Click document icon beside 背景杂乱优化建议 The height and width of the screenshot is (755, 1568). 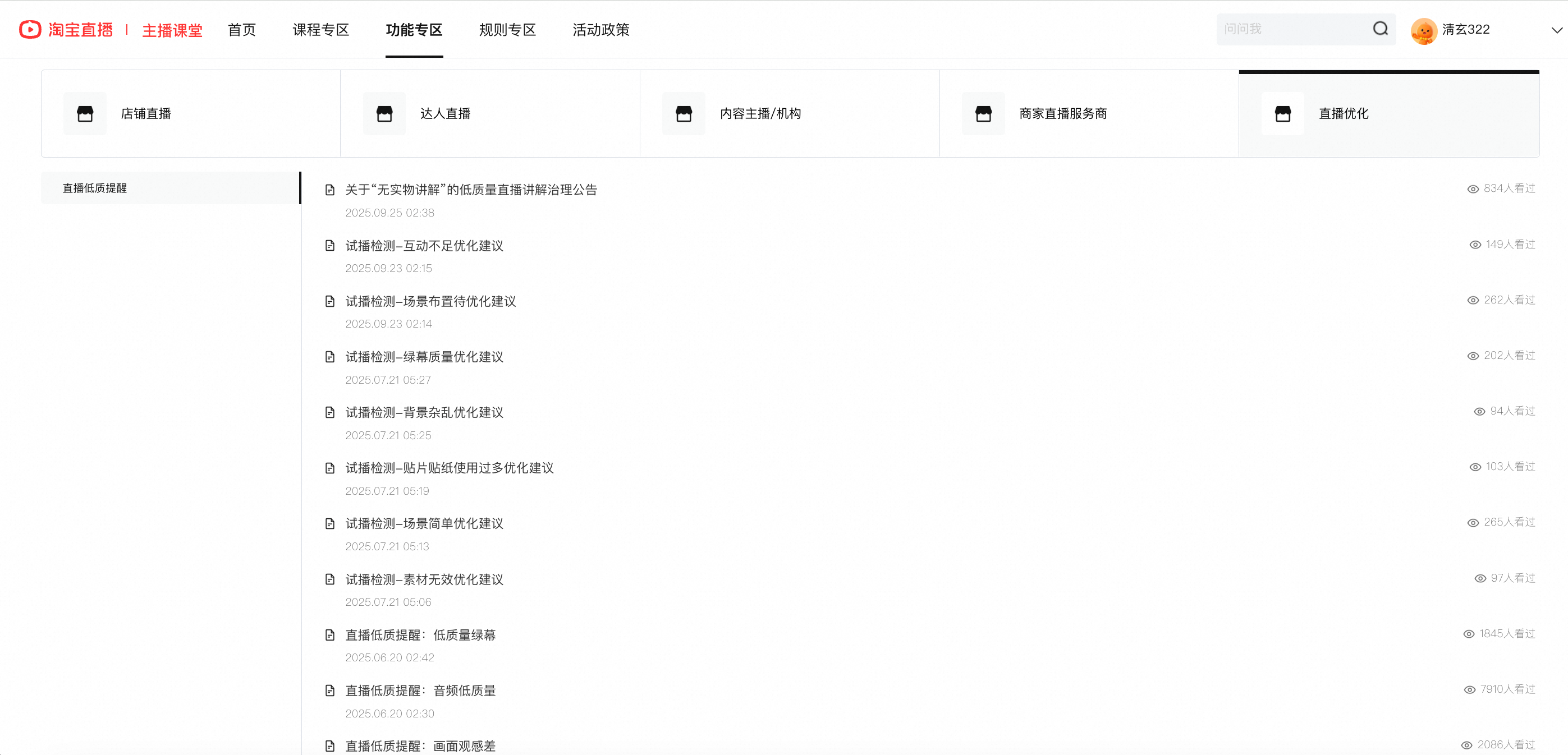click(330, 412)
